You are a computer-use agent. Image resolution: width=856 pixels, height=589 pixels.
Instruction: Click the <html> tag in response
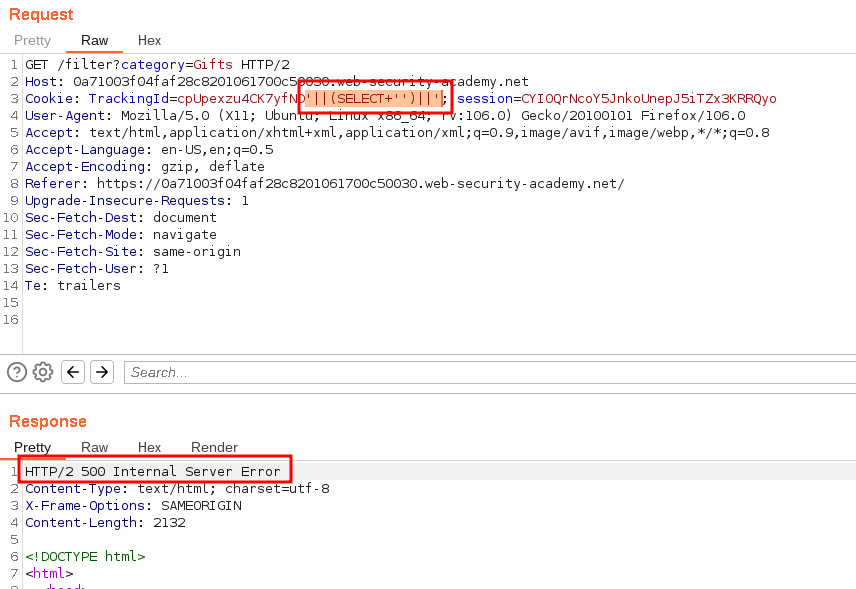click(x=49, y=573)
